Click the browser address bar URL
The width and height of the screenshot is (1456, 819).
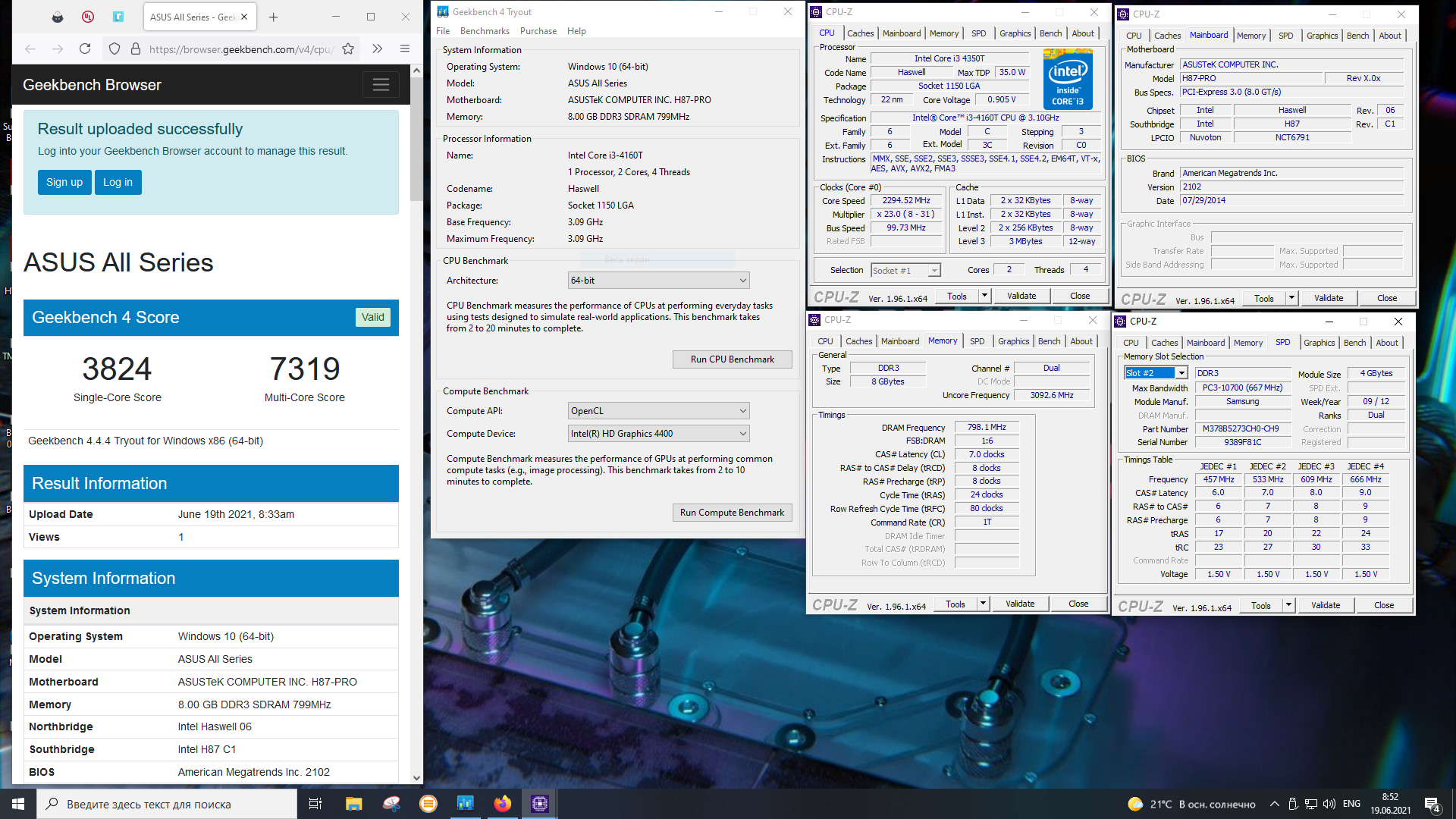[240, 49]
